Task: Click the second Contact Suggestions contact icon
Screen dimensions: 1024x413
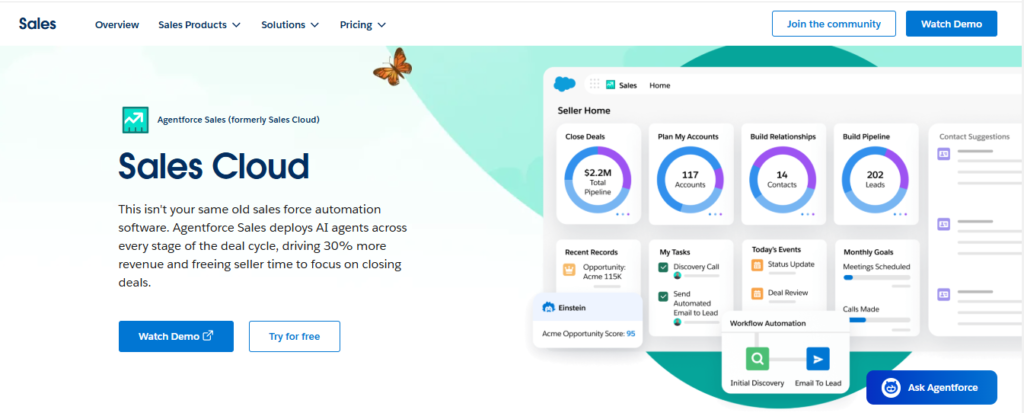Action: [x=944, y=224]
